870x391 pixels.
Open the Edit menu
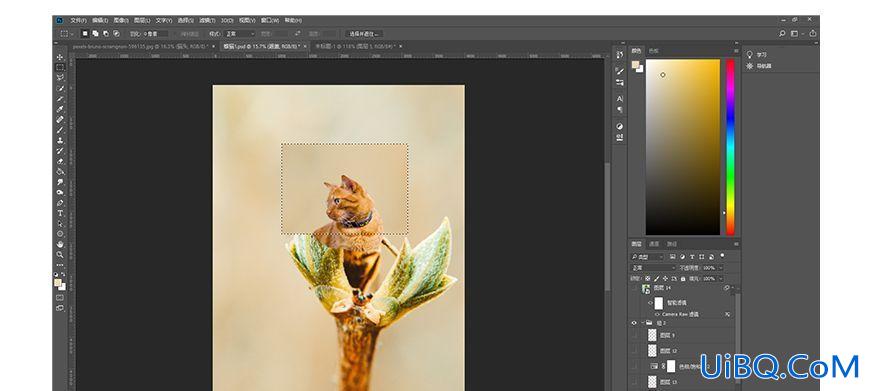click(x=100, y=21)
